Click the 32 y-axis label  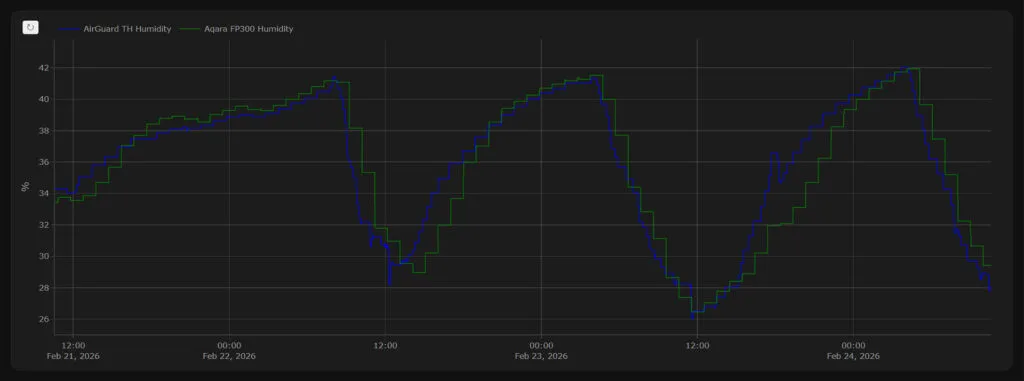[45, 225]
